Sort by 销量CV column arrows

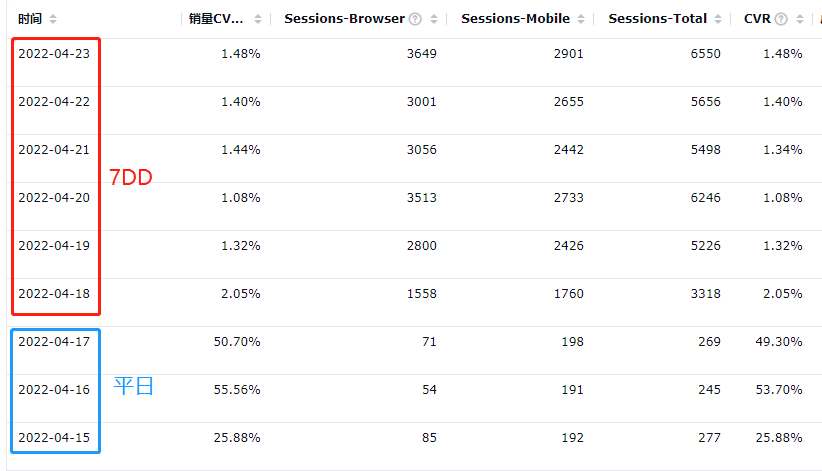257,19
